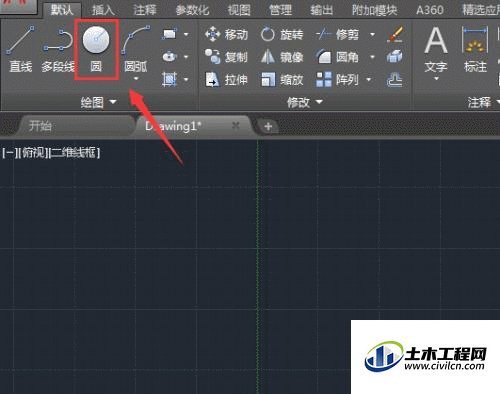
Task: Select the Text (文字) tool
Action: (x=436, y=50)
